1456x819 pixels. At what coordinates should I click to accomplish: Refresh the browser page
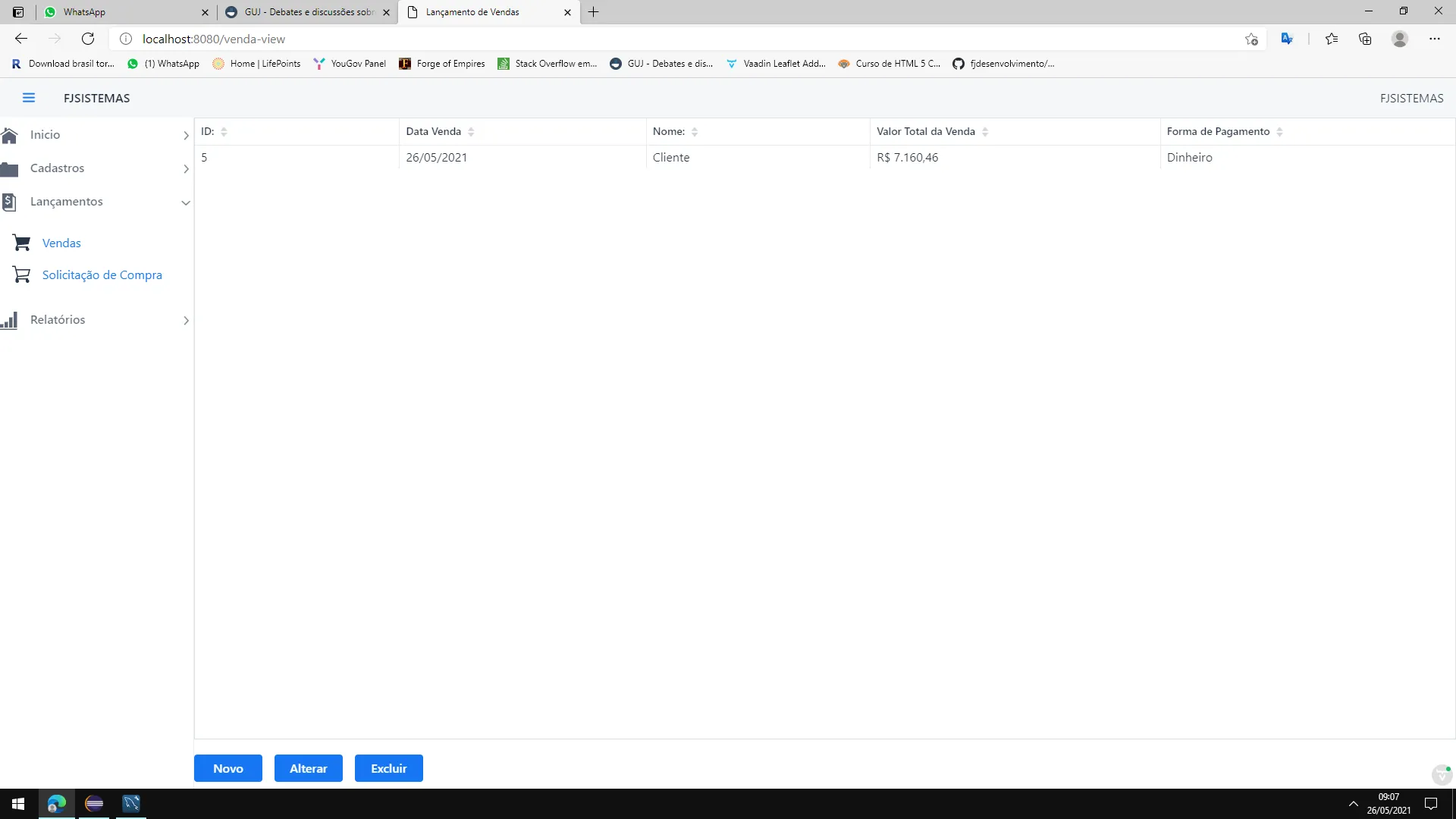(88, 39)
